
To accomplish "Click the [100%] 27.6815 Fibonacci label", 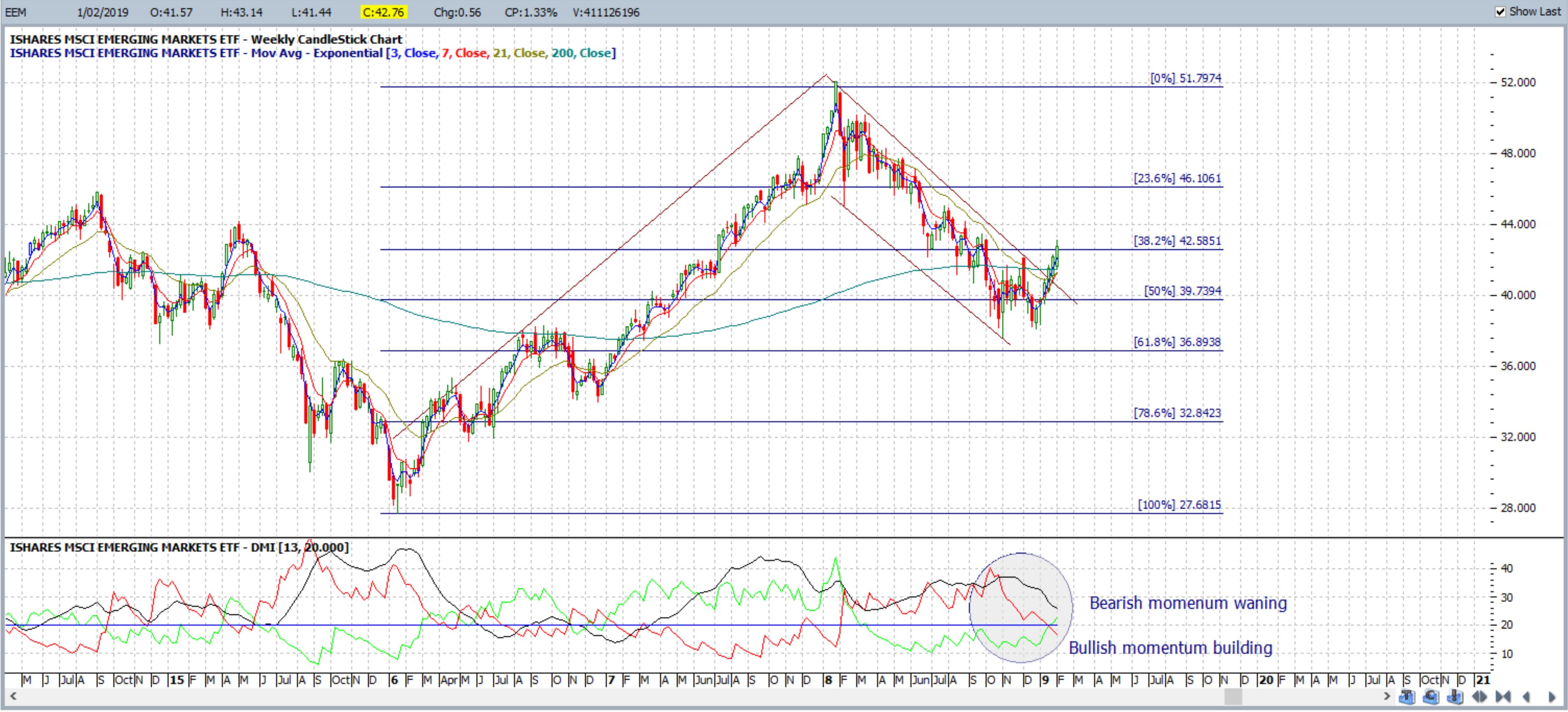I will (1180, 505).
